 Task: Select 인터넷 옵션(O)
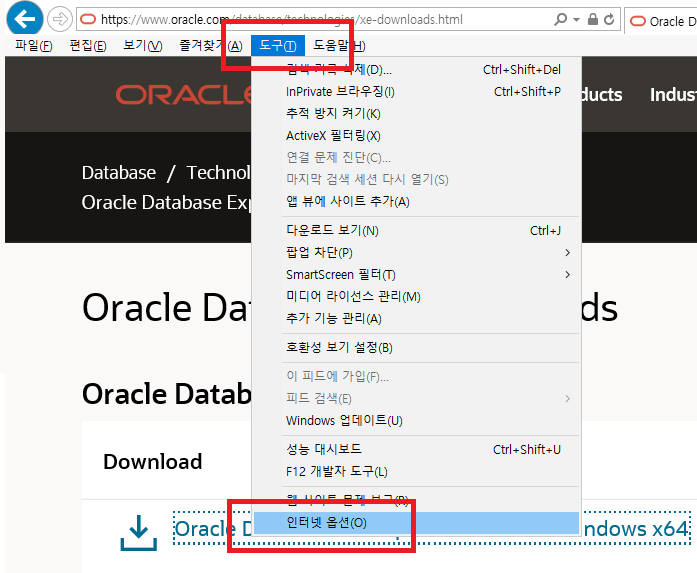coord(417,523)
